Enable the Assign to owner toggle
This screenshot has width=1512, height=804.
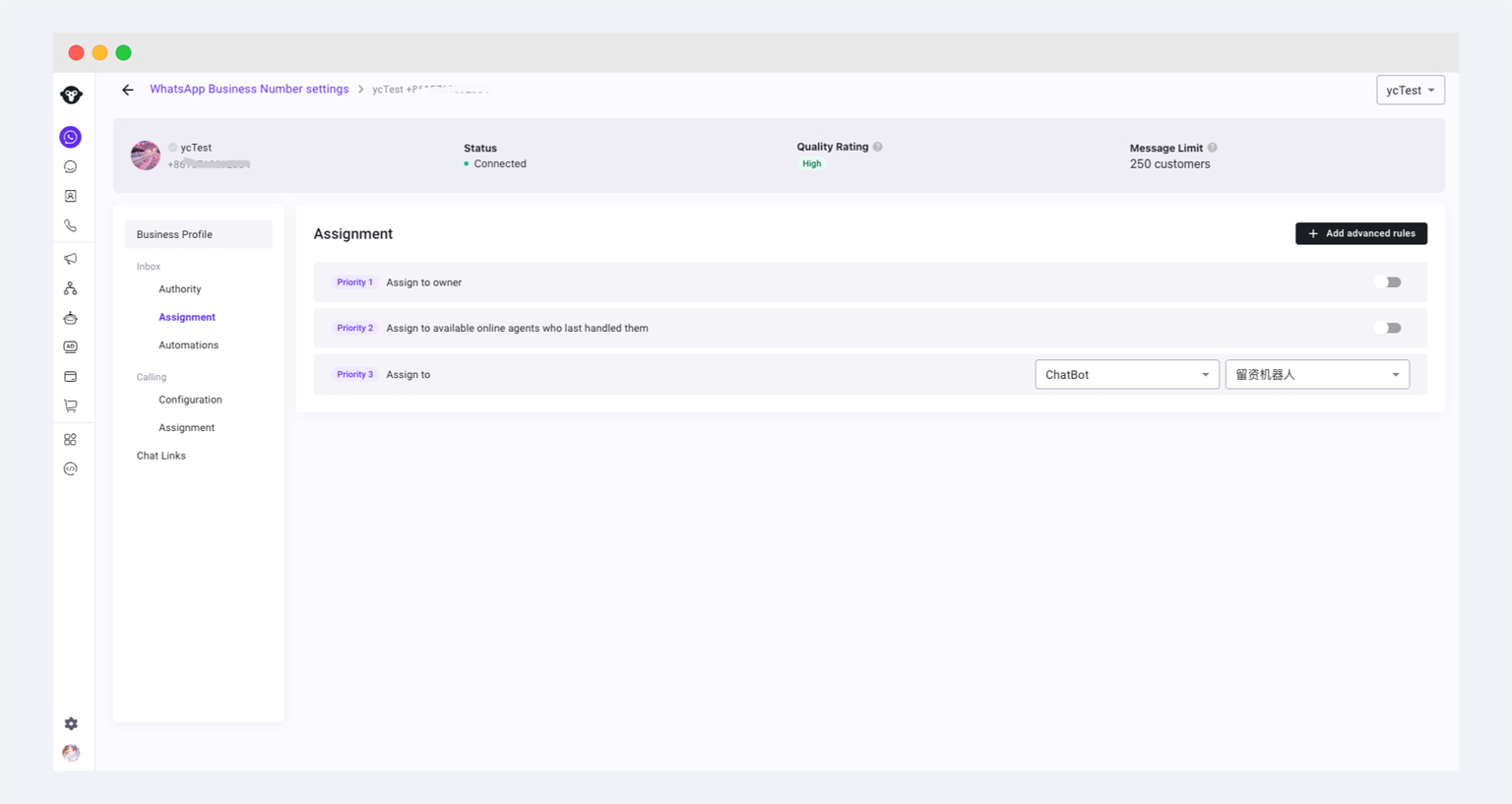1388,282
